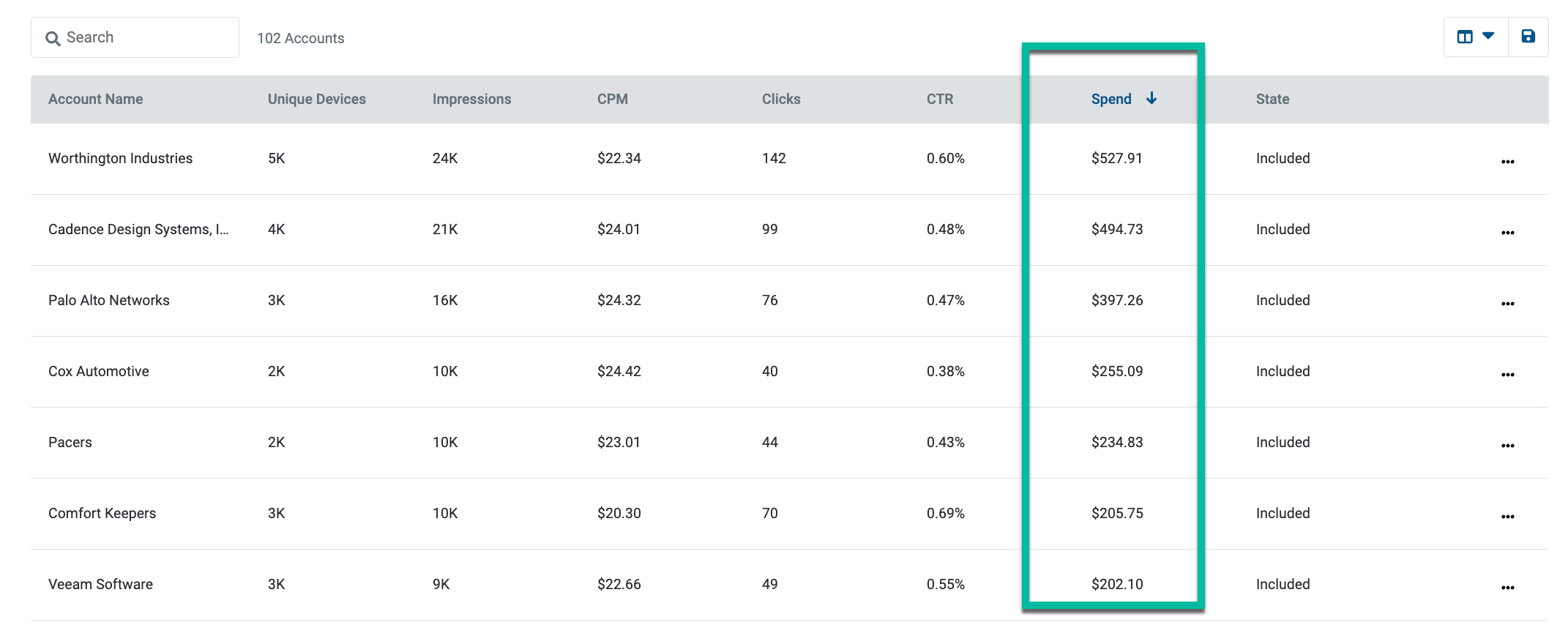Screen dimensions: 1568x625
Task: Click spend value $255.09
Action: [x=1117, y=371]
